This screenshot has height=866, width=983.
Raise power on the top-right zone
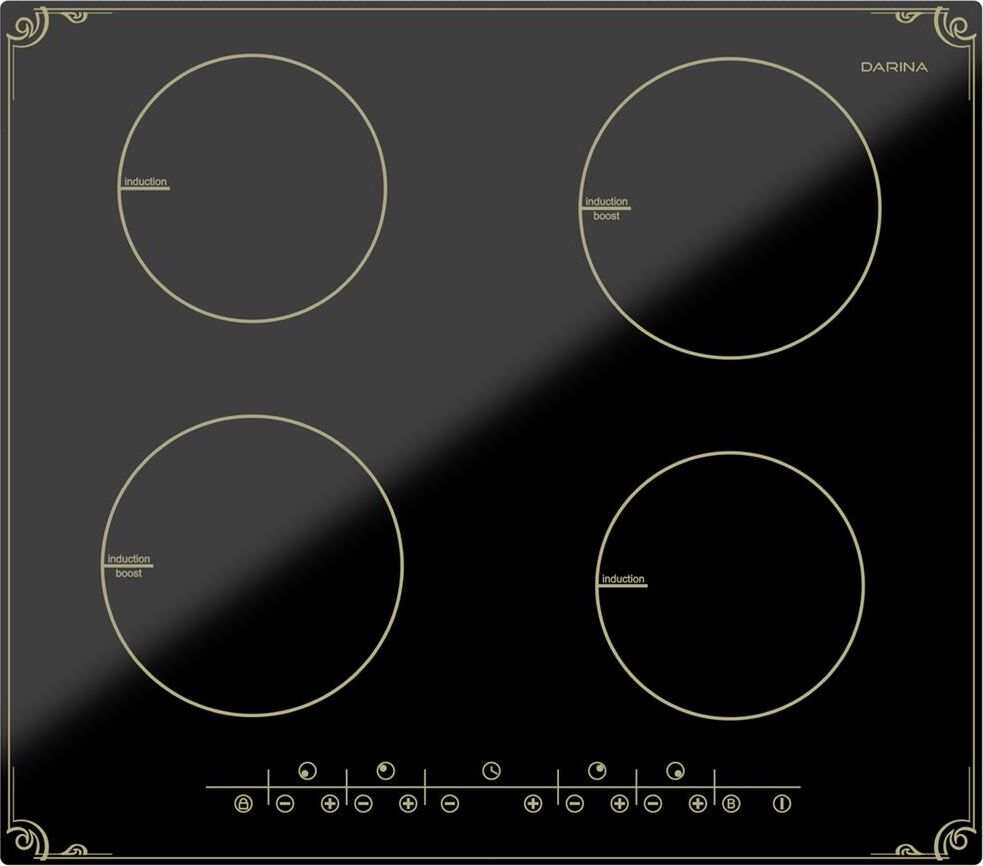pos(619,803)
